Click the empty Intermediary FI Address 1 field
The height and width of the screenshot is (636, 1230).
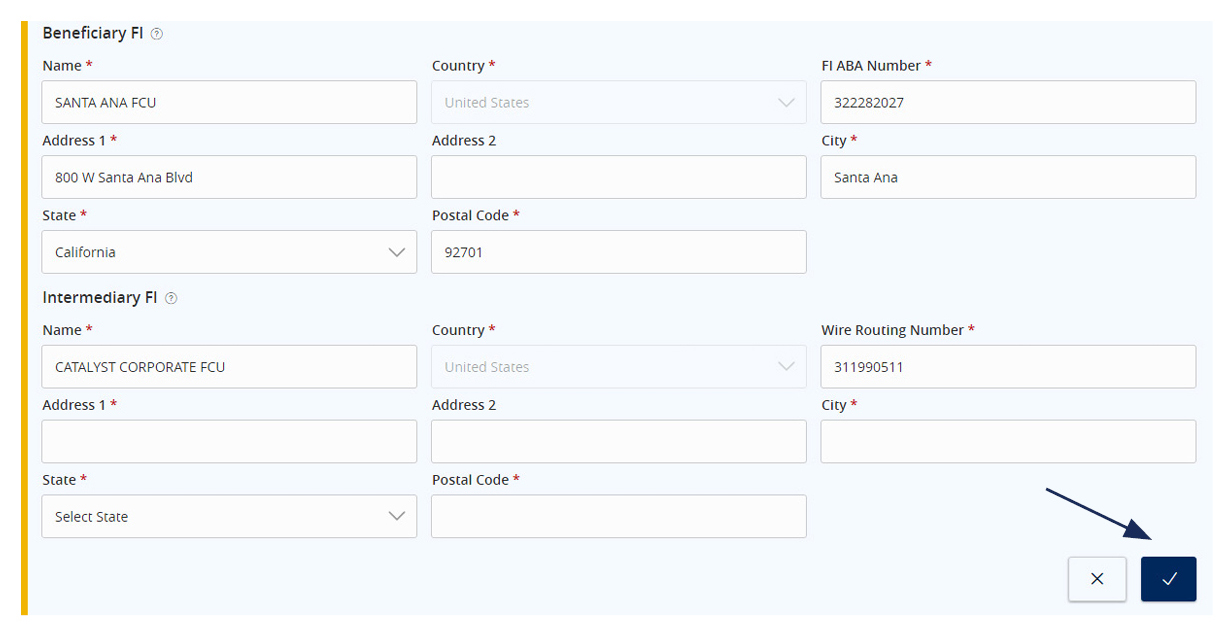229,441
